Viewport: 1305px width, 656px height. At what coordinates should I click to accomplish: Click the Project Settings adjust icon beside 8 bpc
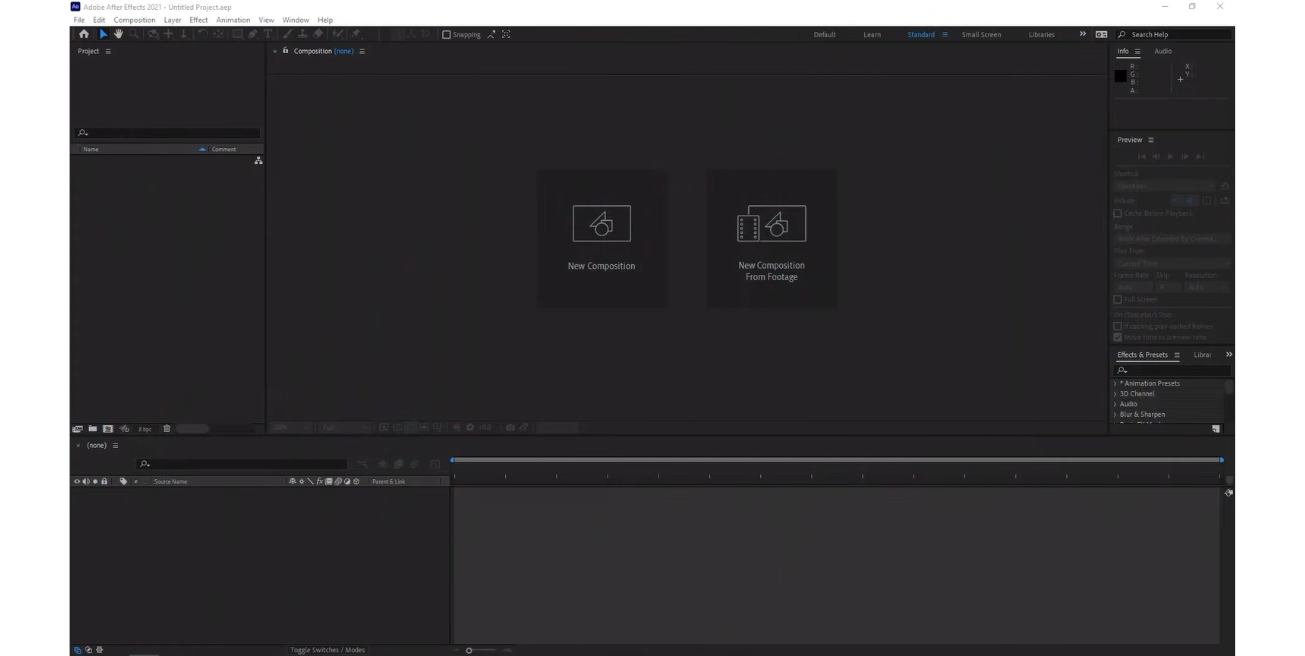[124, 429]
